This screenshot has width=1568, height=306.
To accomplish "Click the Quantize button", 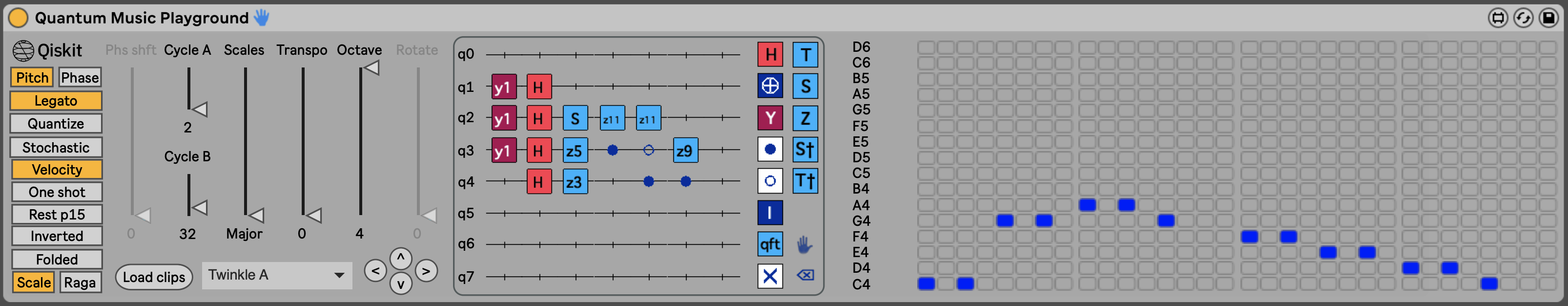I will point(56,124).
